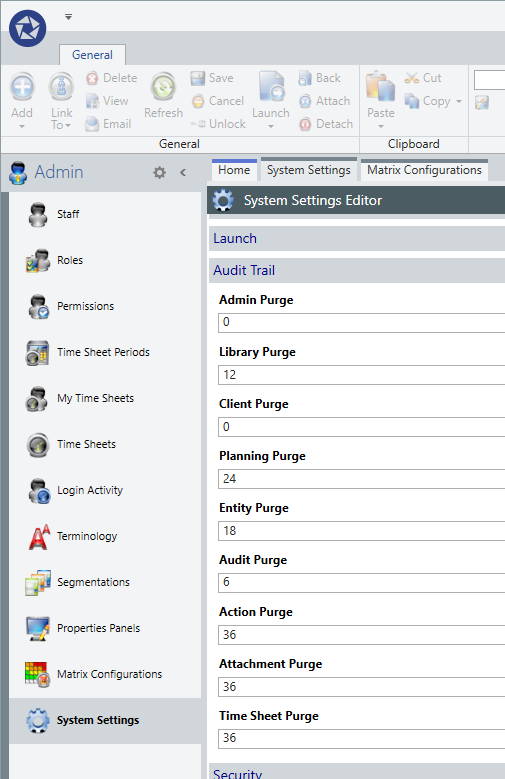This screenshot has width=505, height=779.
Task: Click the Attachment Purge input field
Action: [x=361, y=687]
